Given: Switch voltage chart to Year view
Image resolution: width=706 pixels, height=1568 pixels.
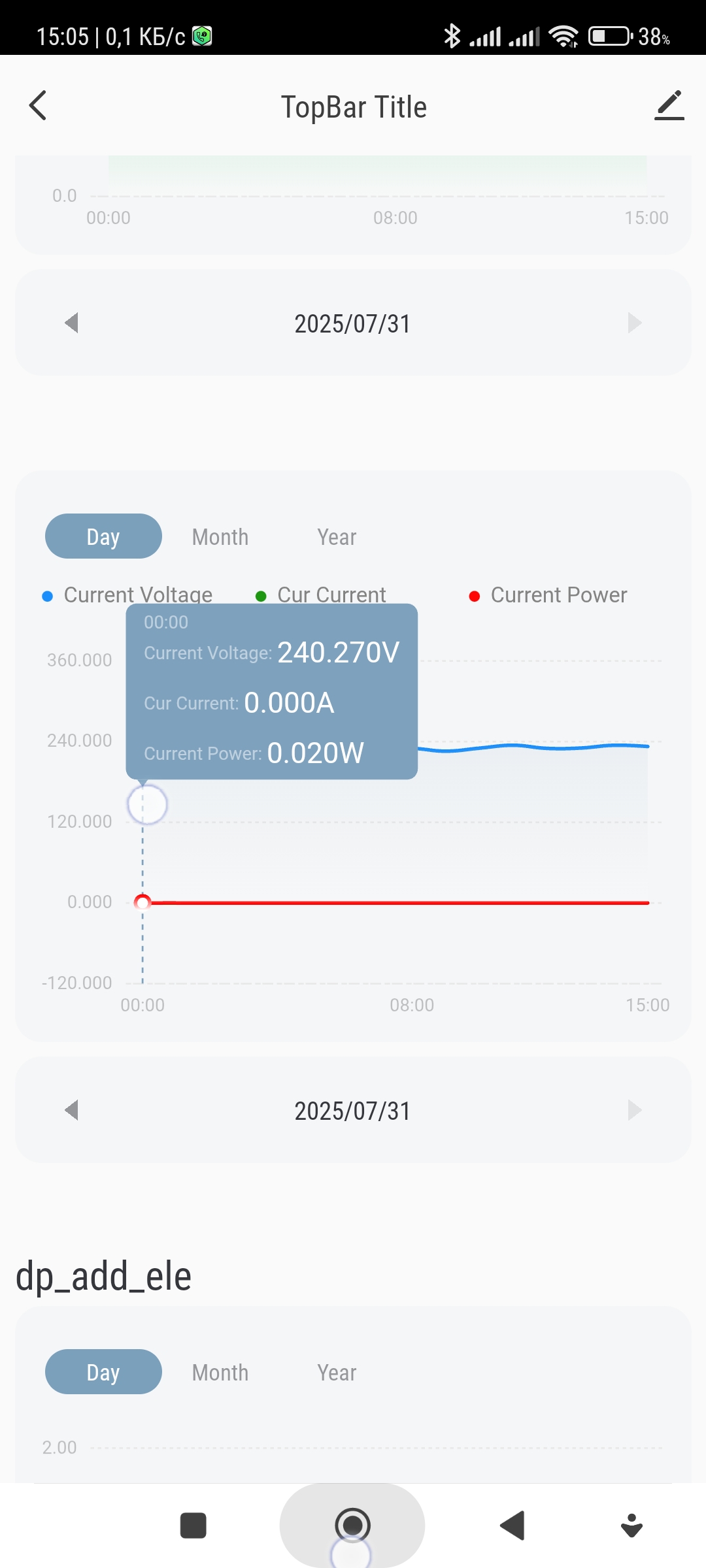Looking at the screenshot, I should [x=337, y=537].
